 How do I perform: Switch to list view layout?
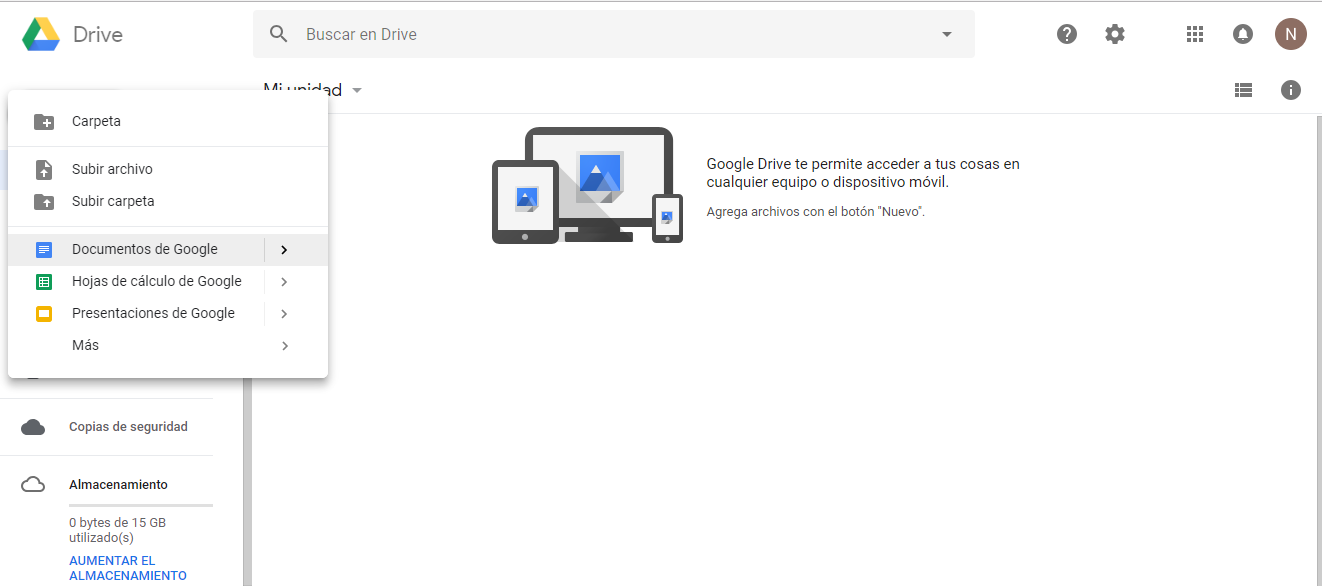1243,90
